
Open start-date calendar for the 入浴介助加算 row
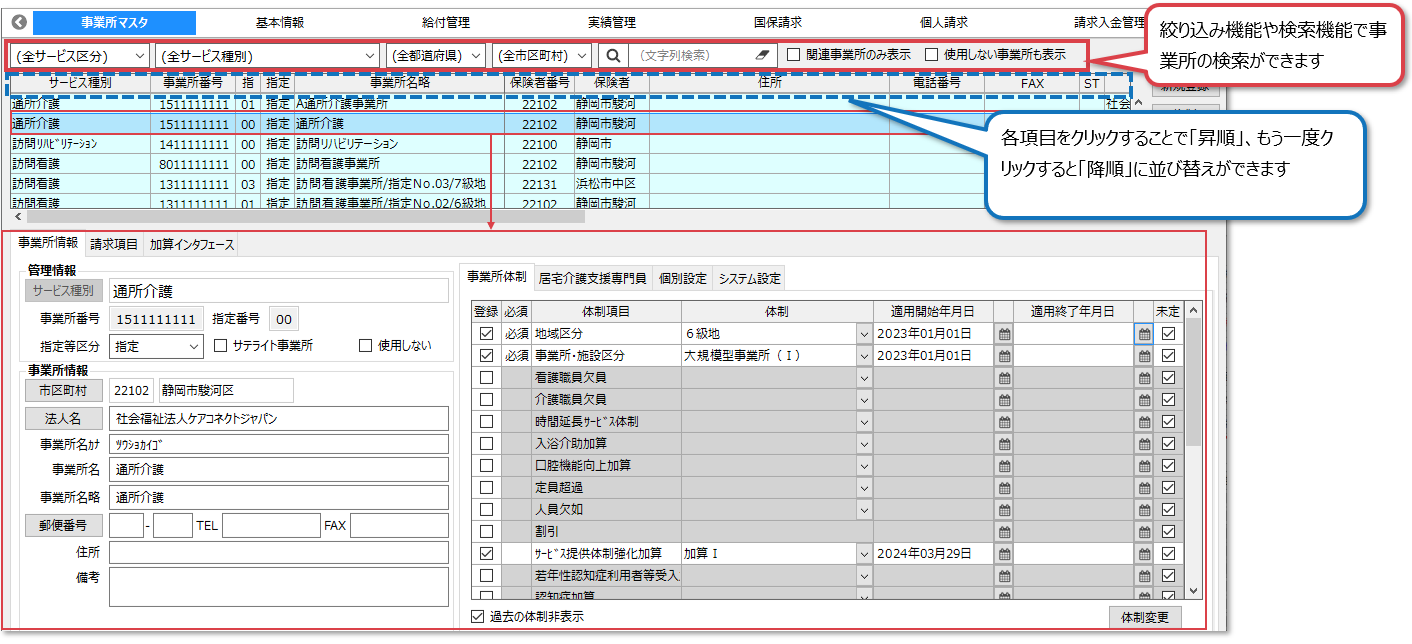1004,443
